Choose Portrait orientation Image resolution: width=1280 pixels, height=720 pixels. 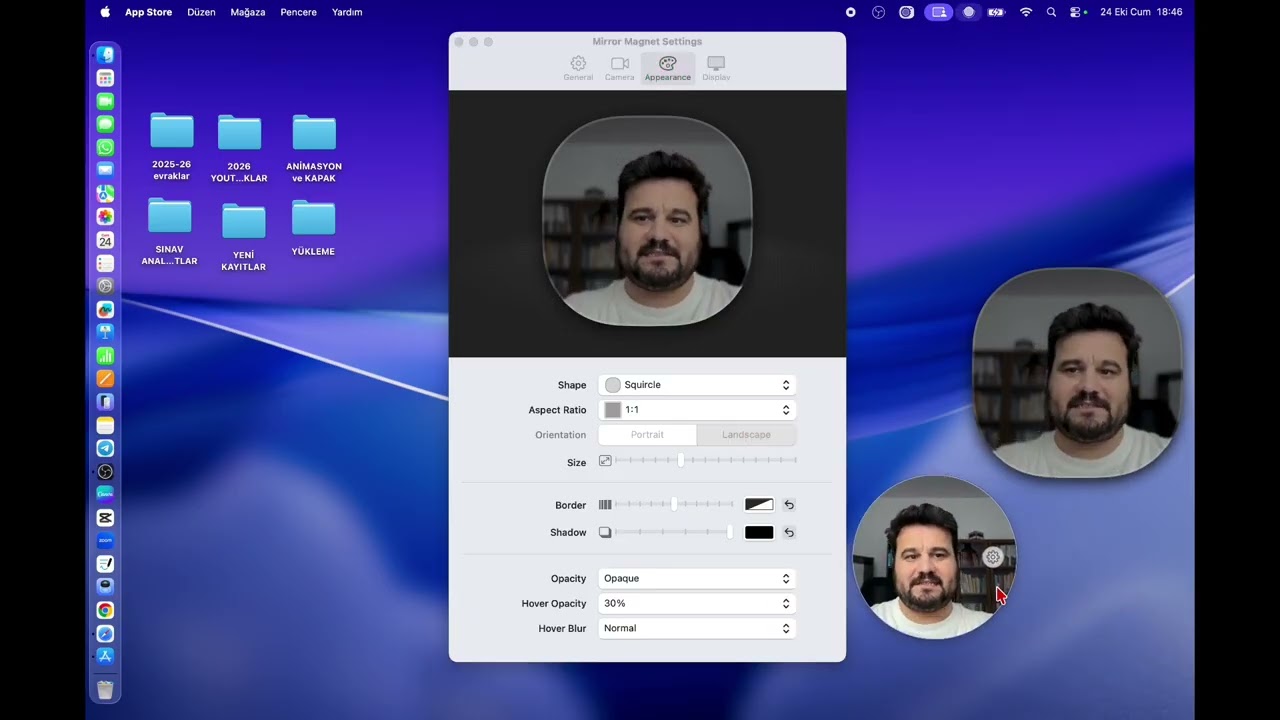click(647, 435)
